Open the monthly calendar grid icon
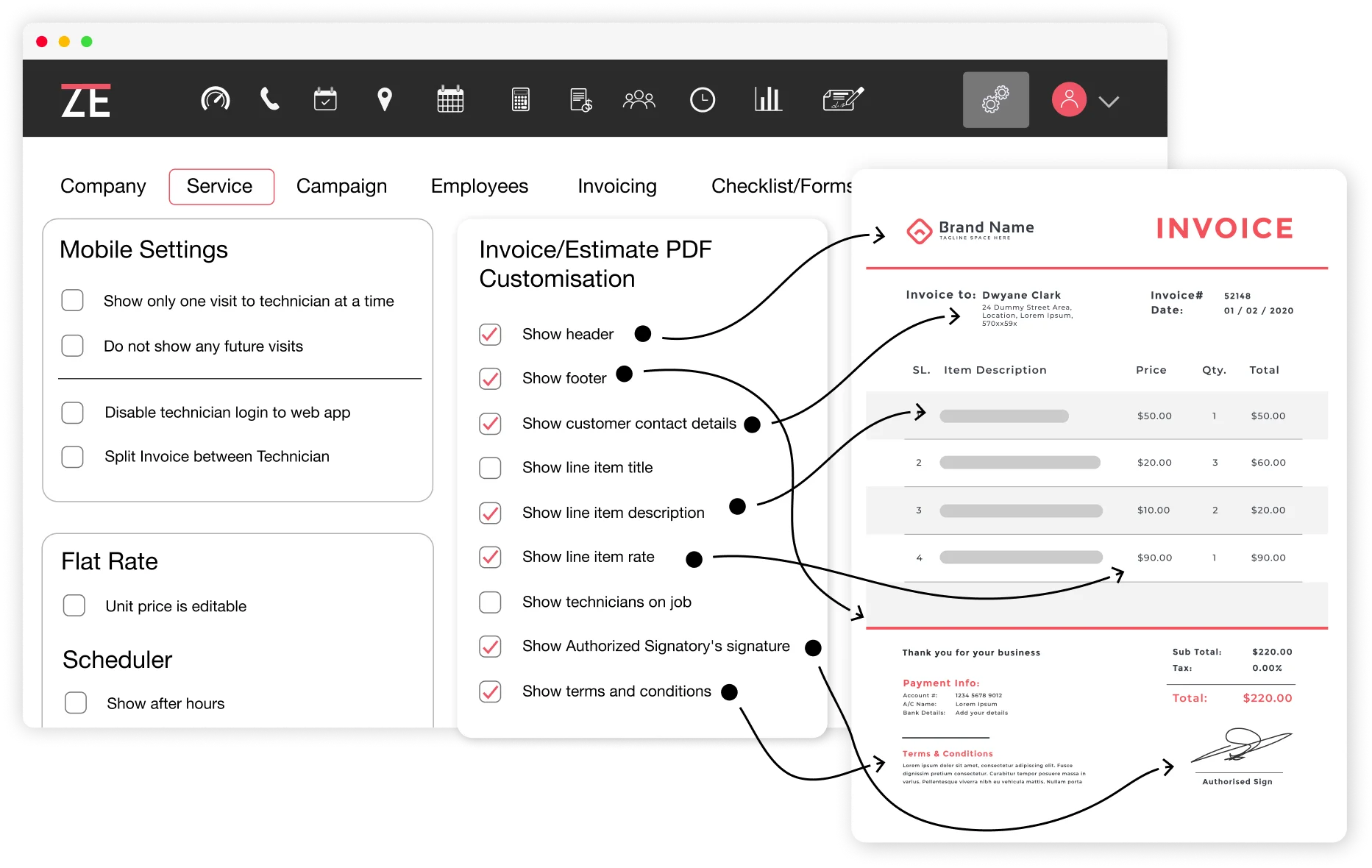This screenshot has height=868, width=1372. pyautogui.click(x=450, y=99)
